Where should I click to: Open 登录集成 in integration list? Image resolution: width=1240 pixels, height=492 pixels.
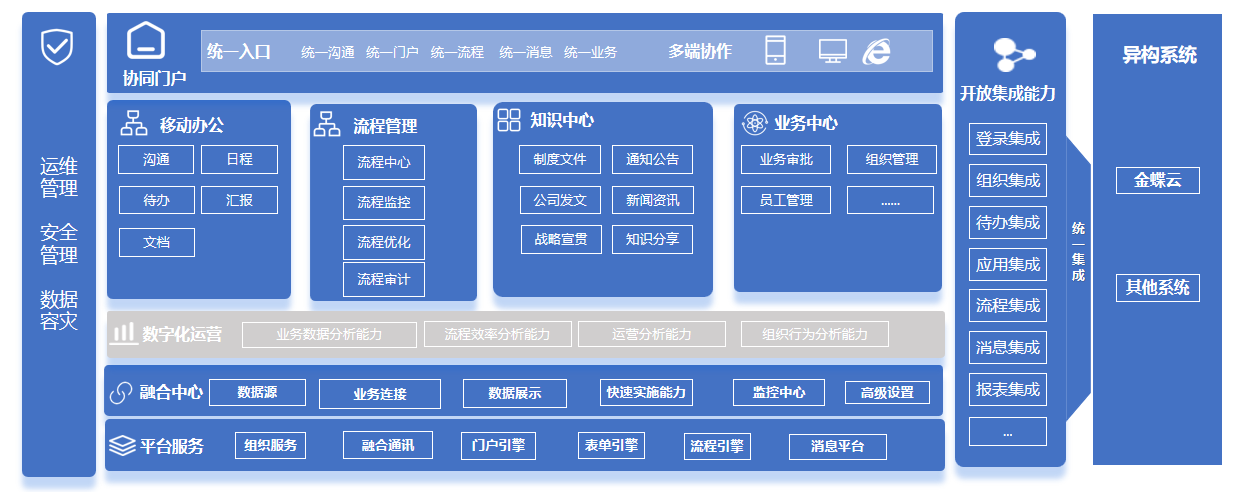tap(1007, 139)
